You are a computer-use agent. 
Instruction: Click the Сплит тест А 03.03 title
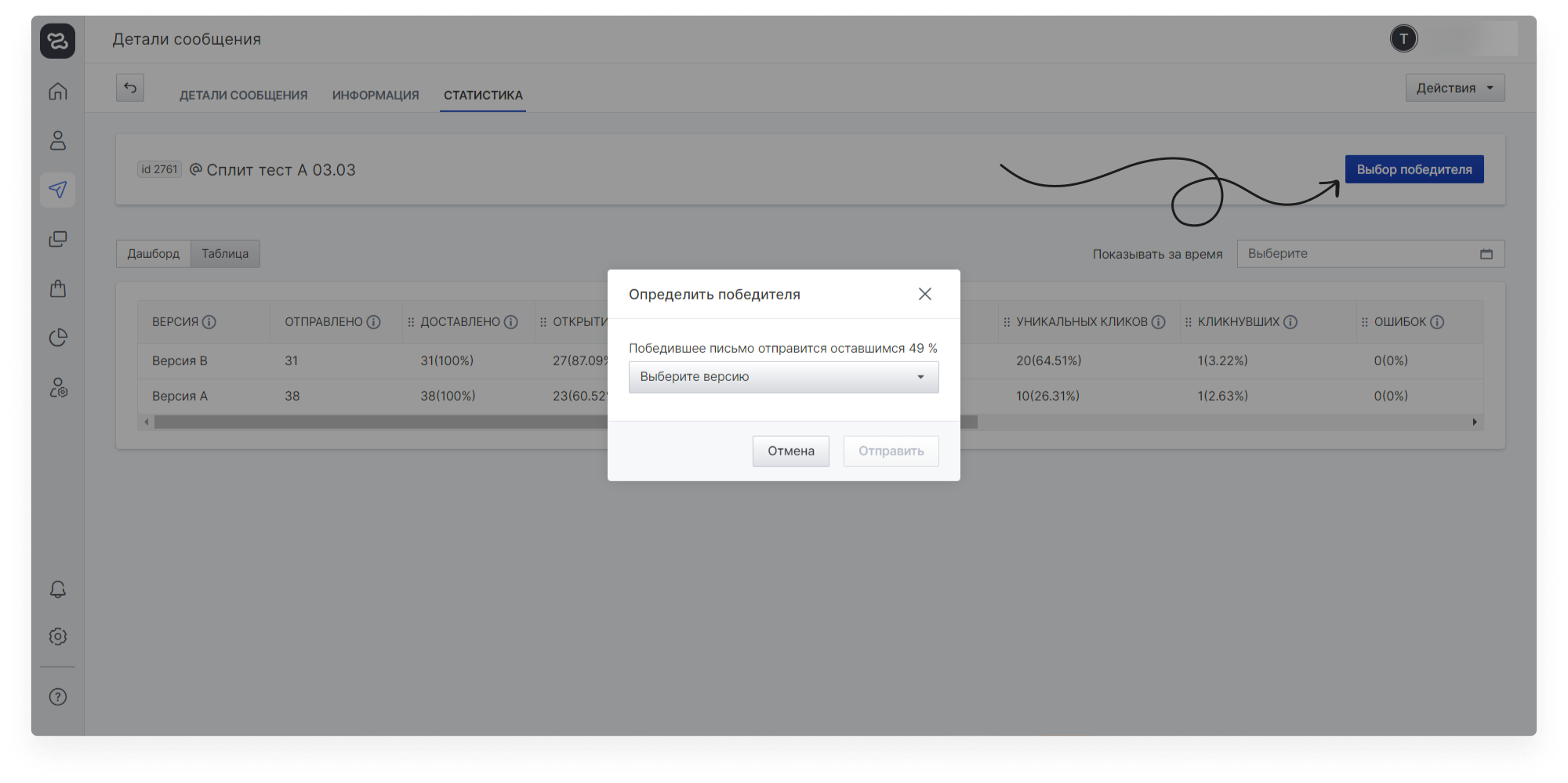(281, 170)
